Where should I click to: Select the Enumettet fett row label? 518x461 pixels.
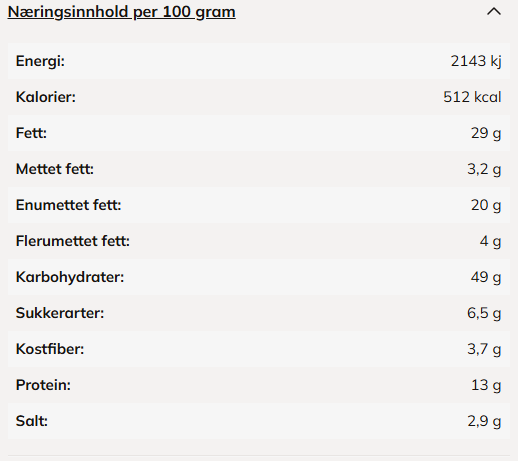coord(68,205)
